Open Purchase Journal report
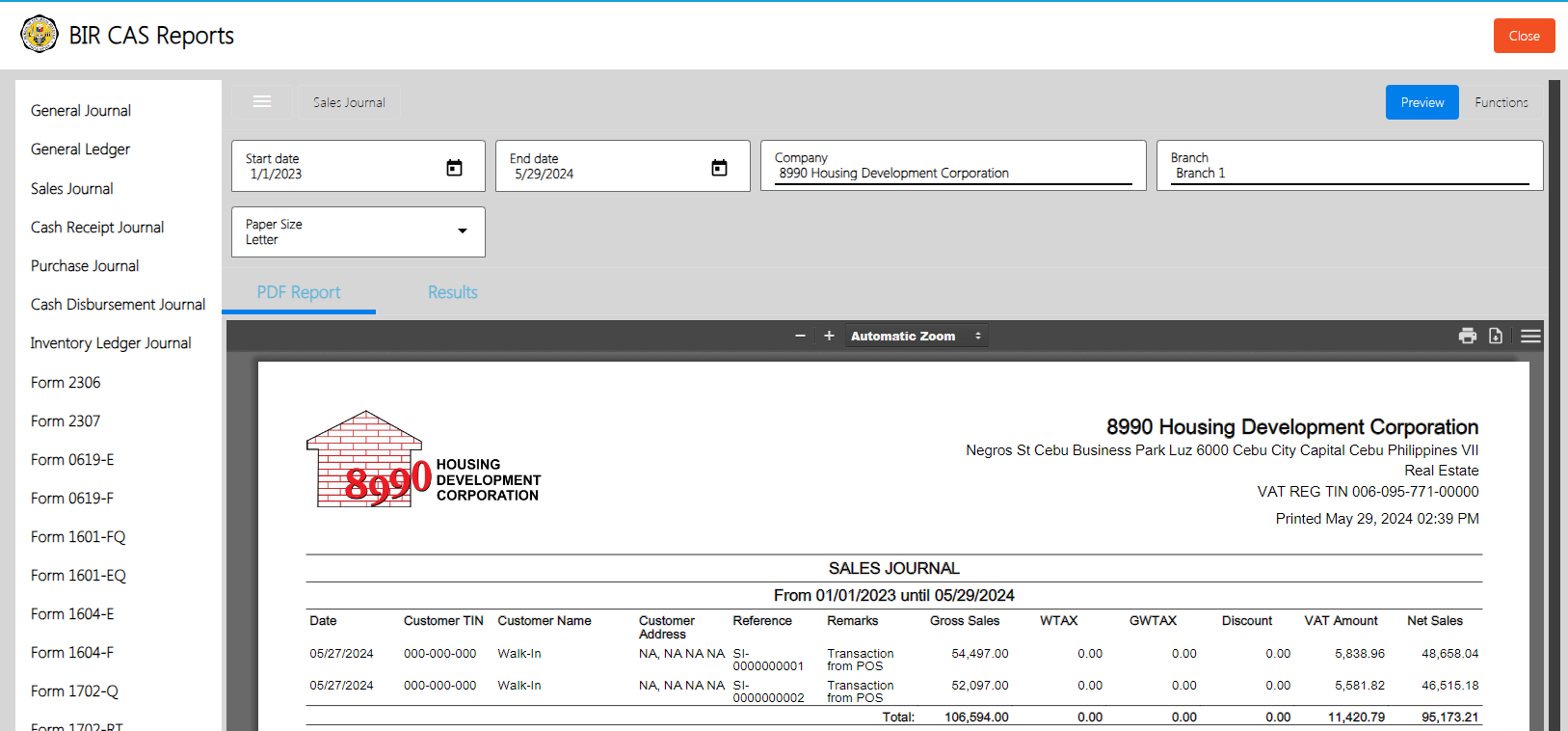 pyautogui.click(x=85, y=266)
